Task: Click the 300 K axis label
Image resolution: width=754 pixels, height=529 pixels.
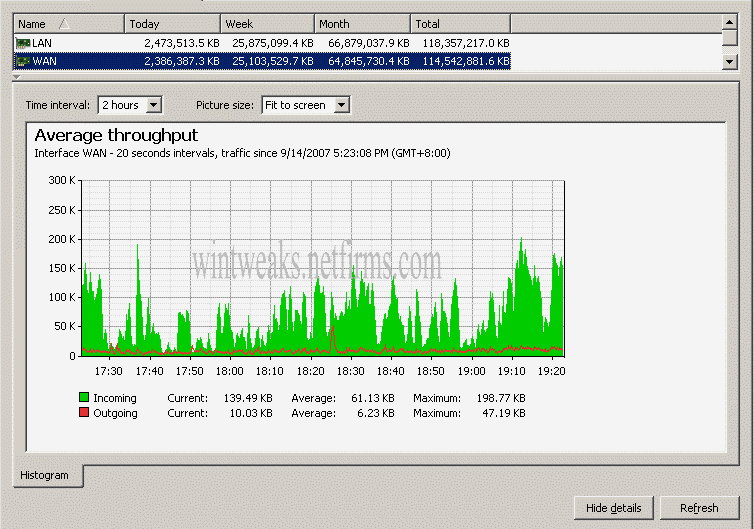Action: coord(62,180)
